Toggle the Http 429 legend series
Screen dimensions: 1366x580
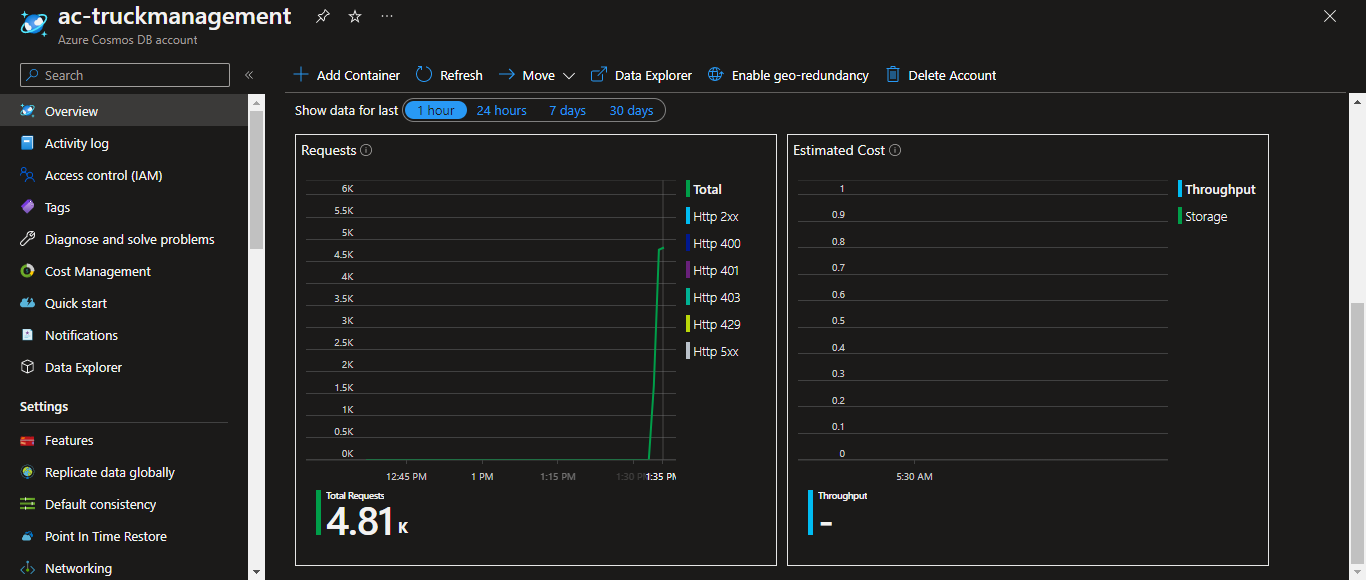713,324
